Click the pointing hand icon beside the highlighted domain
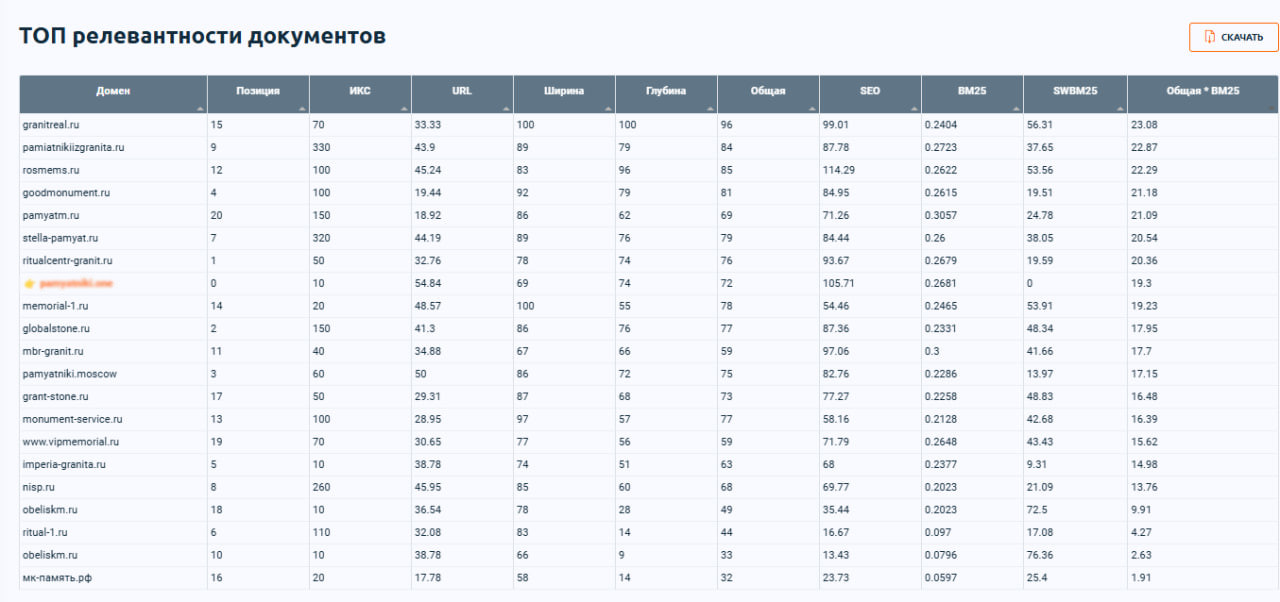The image size is (1280, 602). [x=28, y=284]
